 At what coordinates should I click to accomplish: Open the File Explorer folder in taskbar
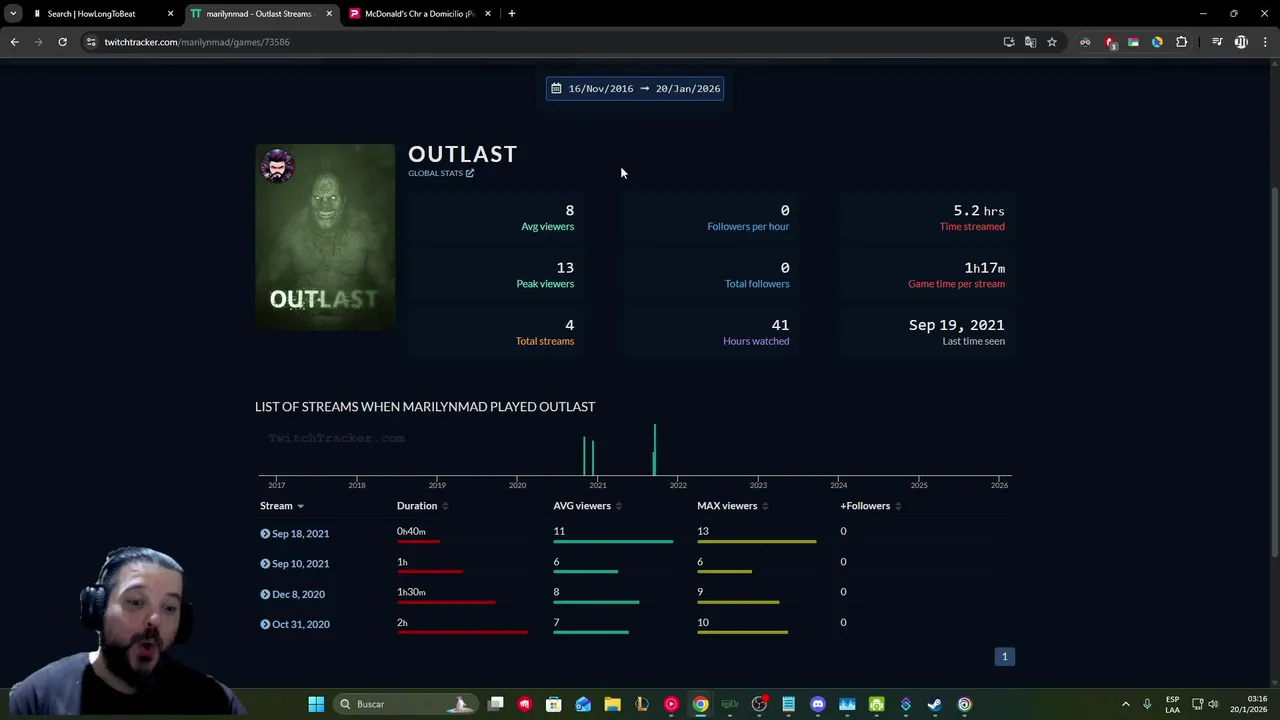coord(612,704)
